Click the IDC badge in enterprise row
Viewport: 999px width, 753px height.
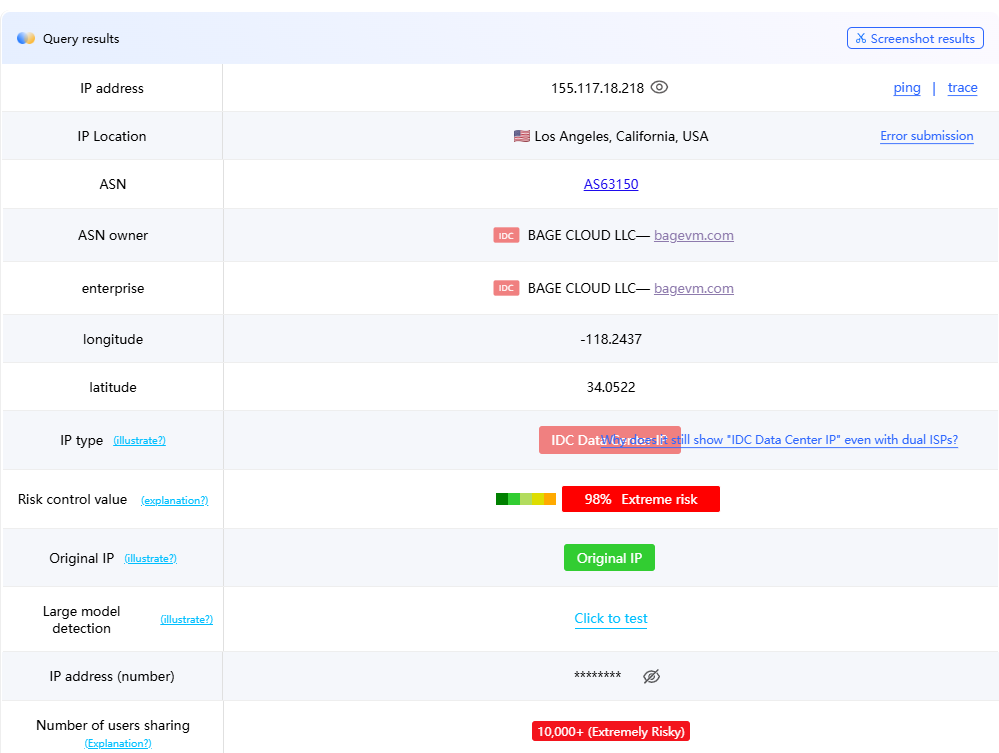pyautogui.click(x=506, y=288)
